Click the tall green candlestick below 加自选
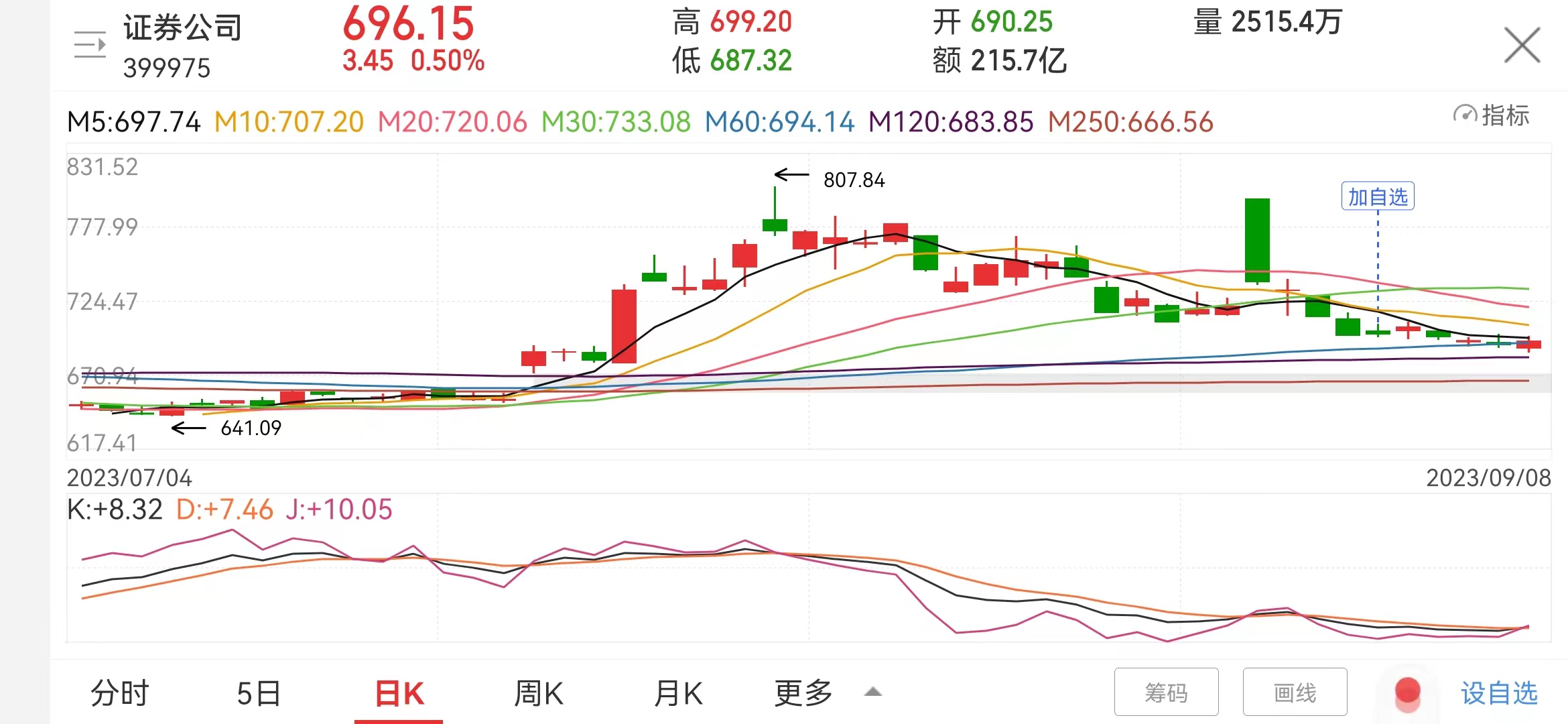 [x=1257, y=240]
